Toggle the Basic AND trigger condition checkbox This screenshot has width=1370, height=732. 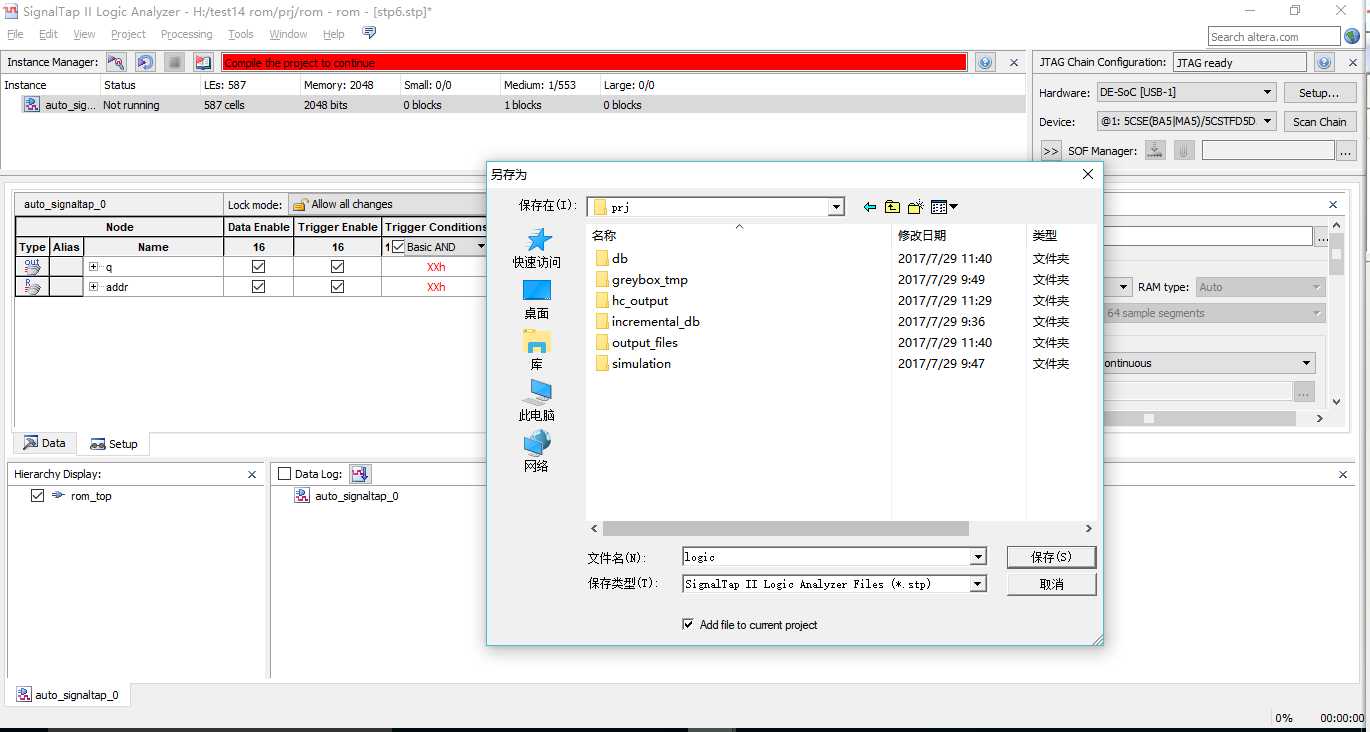tap(398, 247)
